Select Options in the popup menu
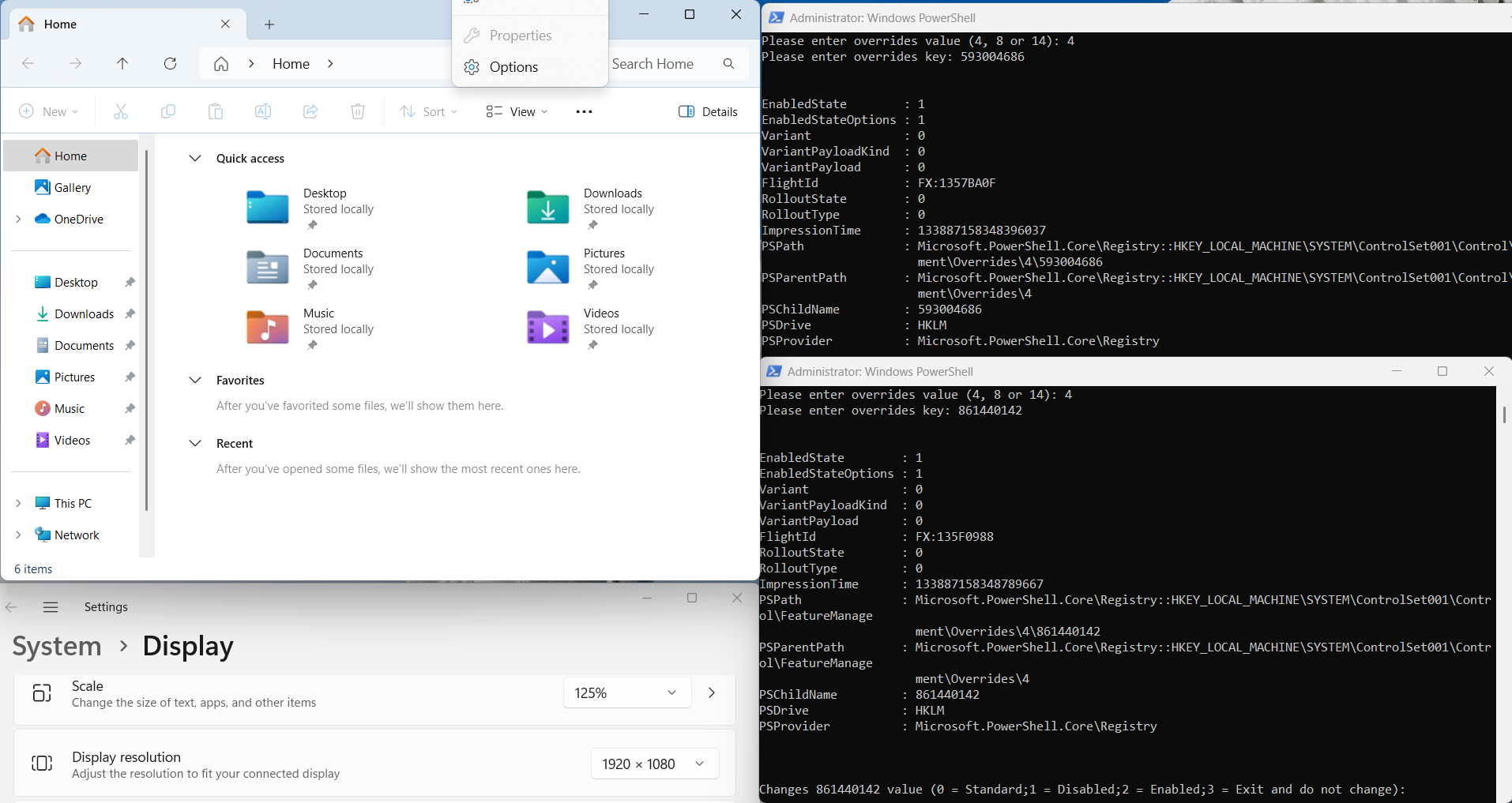The width and height of the screenshot is (1512, 803). click(x=530, y=67)
